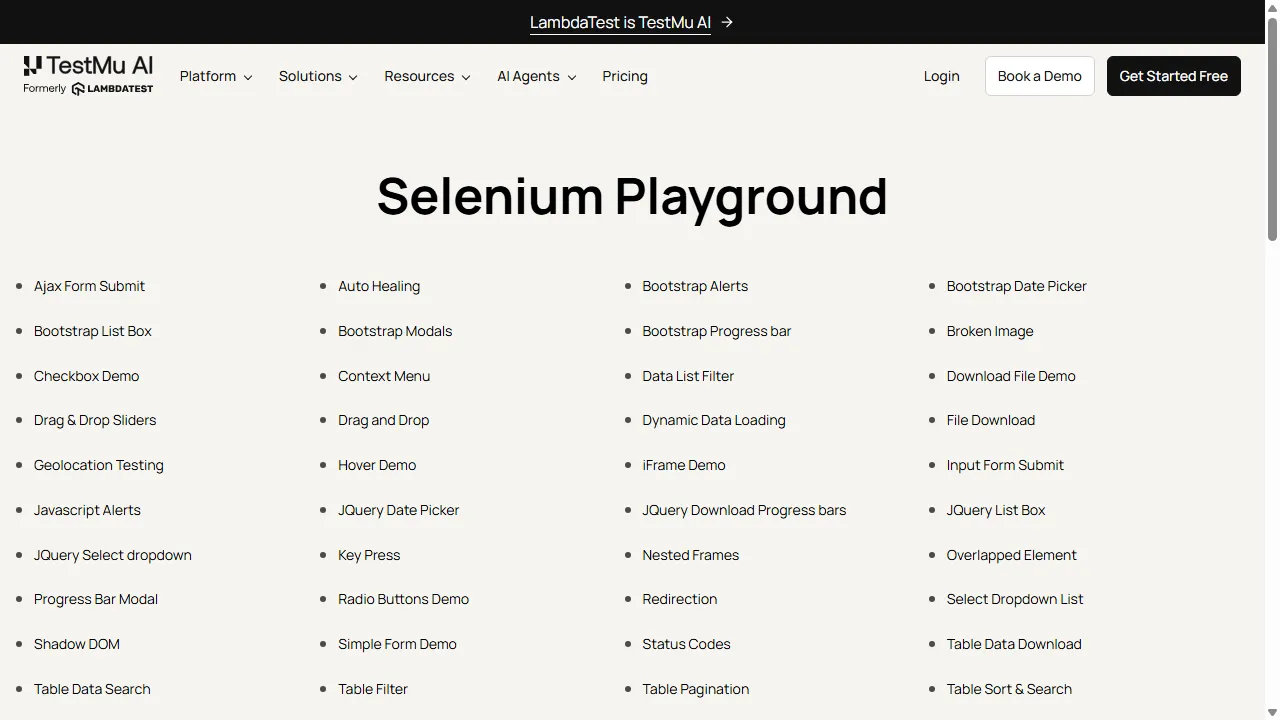Open the Auto Healing demo
Viewport: 1280px width, 720px height.
379,286
